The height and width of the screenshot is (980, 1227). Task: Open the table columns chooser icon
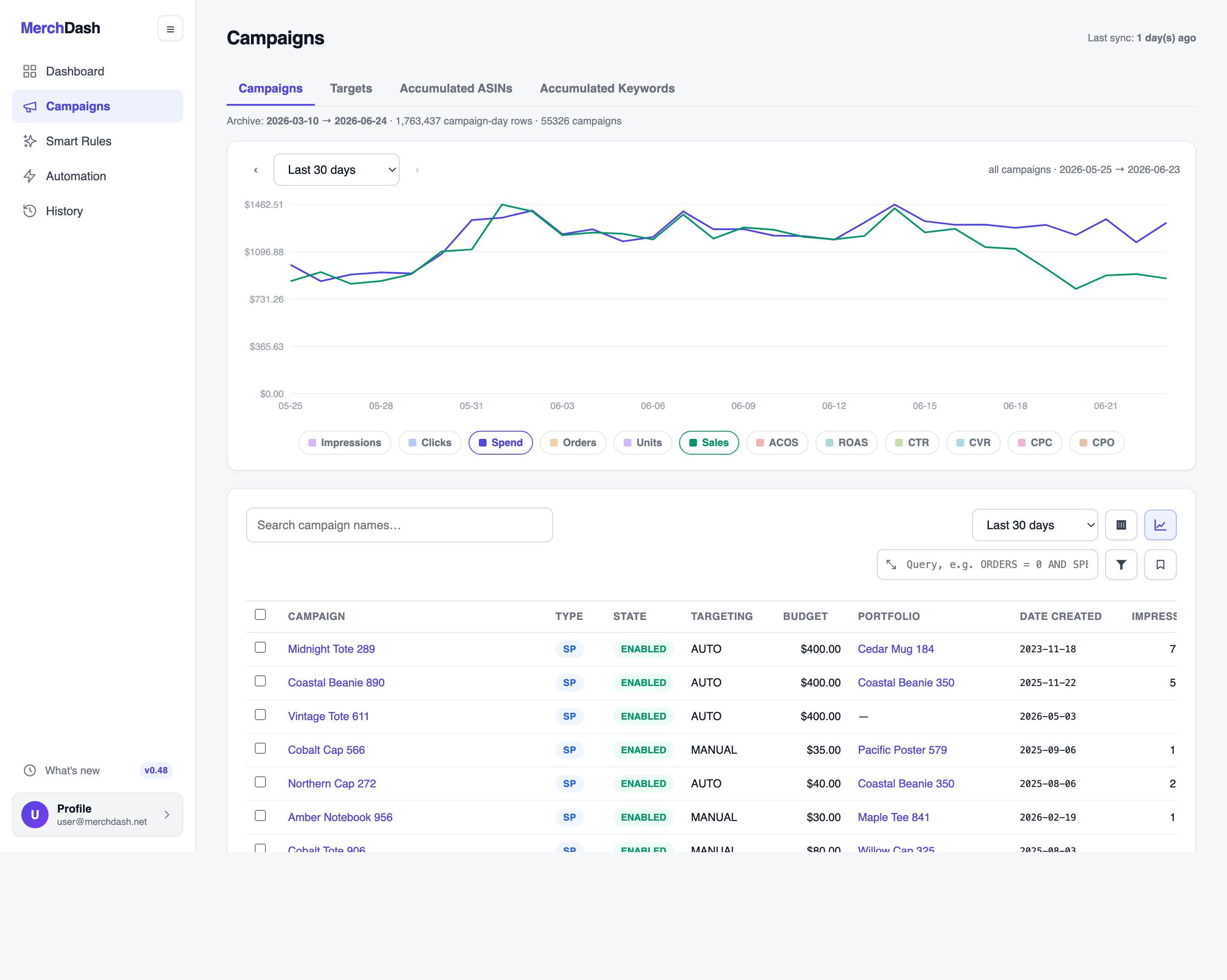tap(1120, 525)
